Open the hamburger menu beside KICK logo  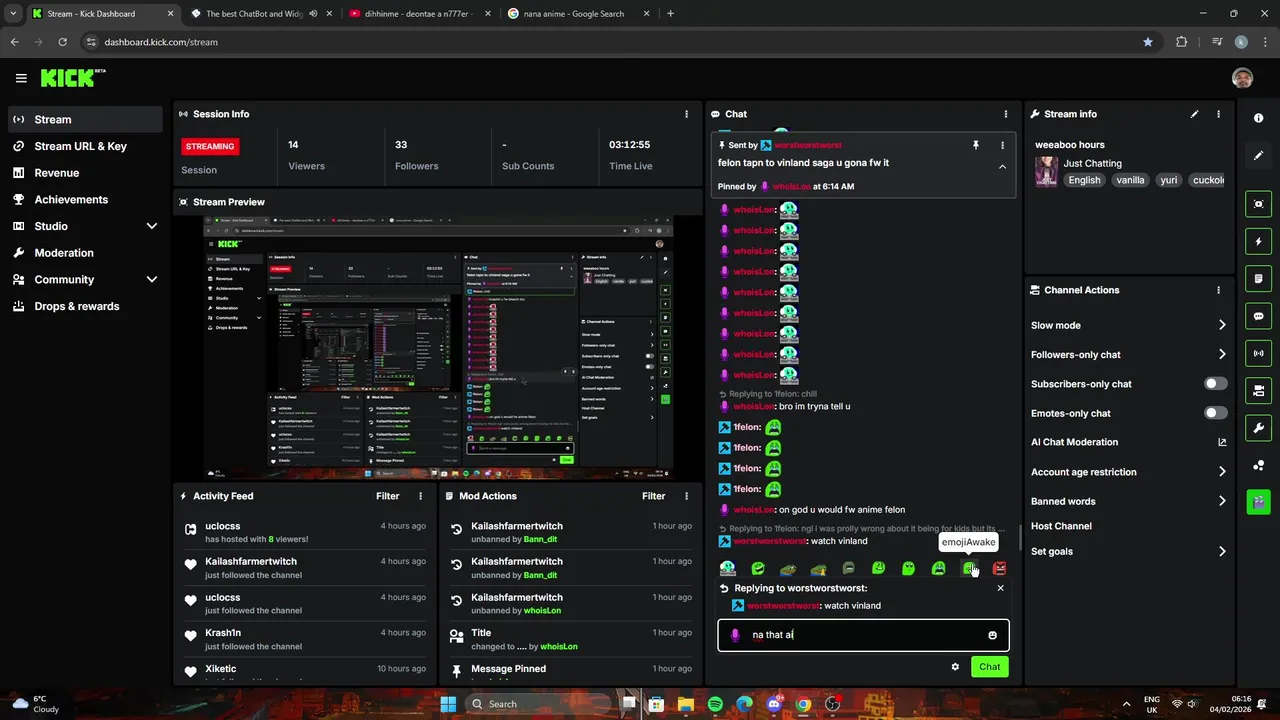pyautogui.click(x=21, y=78)
